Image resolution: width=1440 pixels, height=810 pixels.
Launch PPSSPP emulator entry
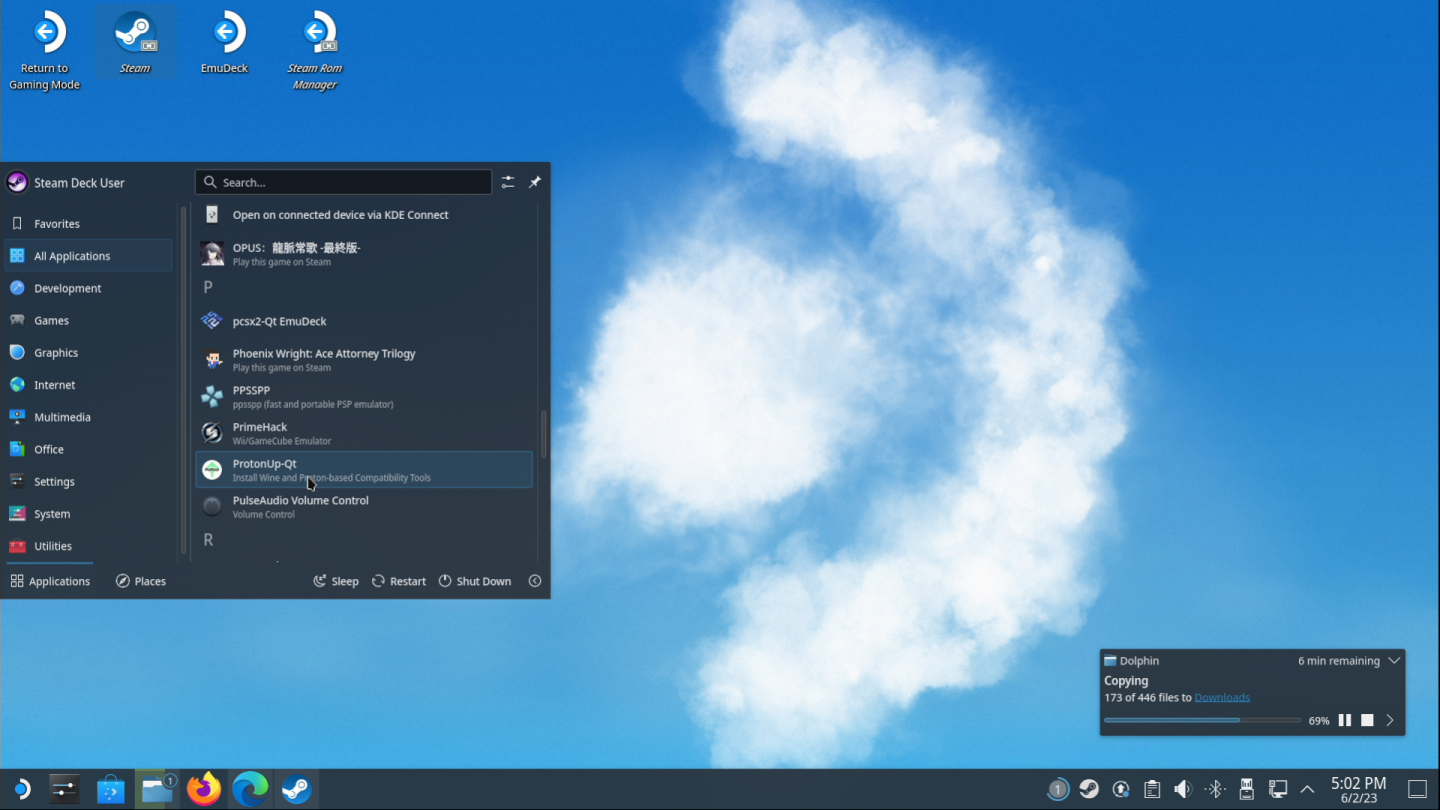coord(364,397)
